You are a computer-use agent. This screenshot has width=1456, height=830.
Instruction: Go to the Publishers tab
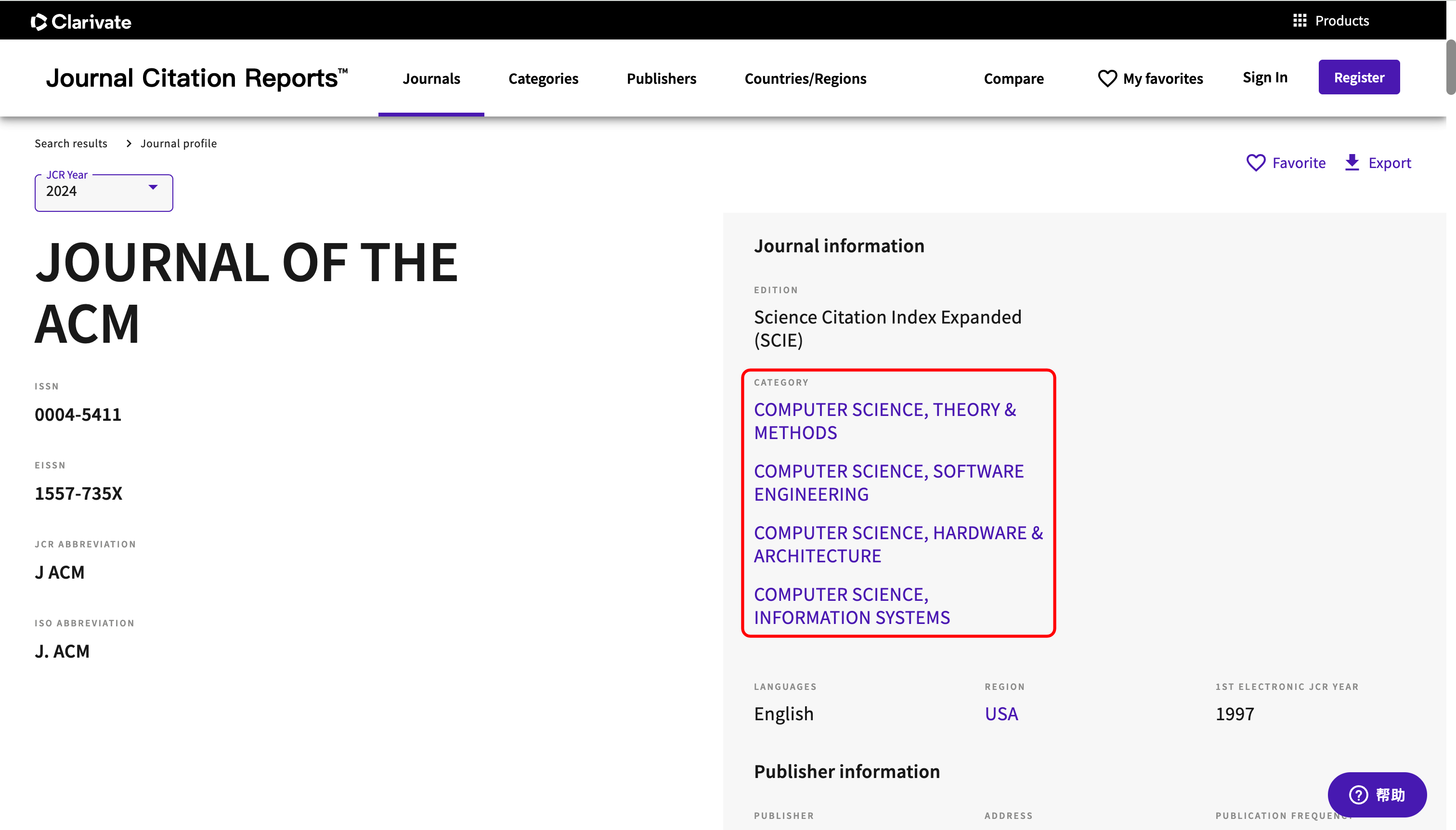click(x=661, y=78)
